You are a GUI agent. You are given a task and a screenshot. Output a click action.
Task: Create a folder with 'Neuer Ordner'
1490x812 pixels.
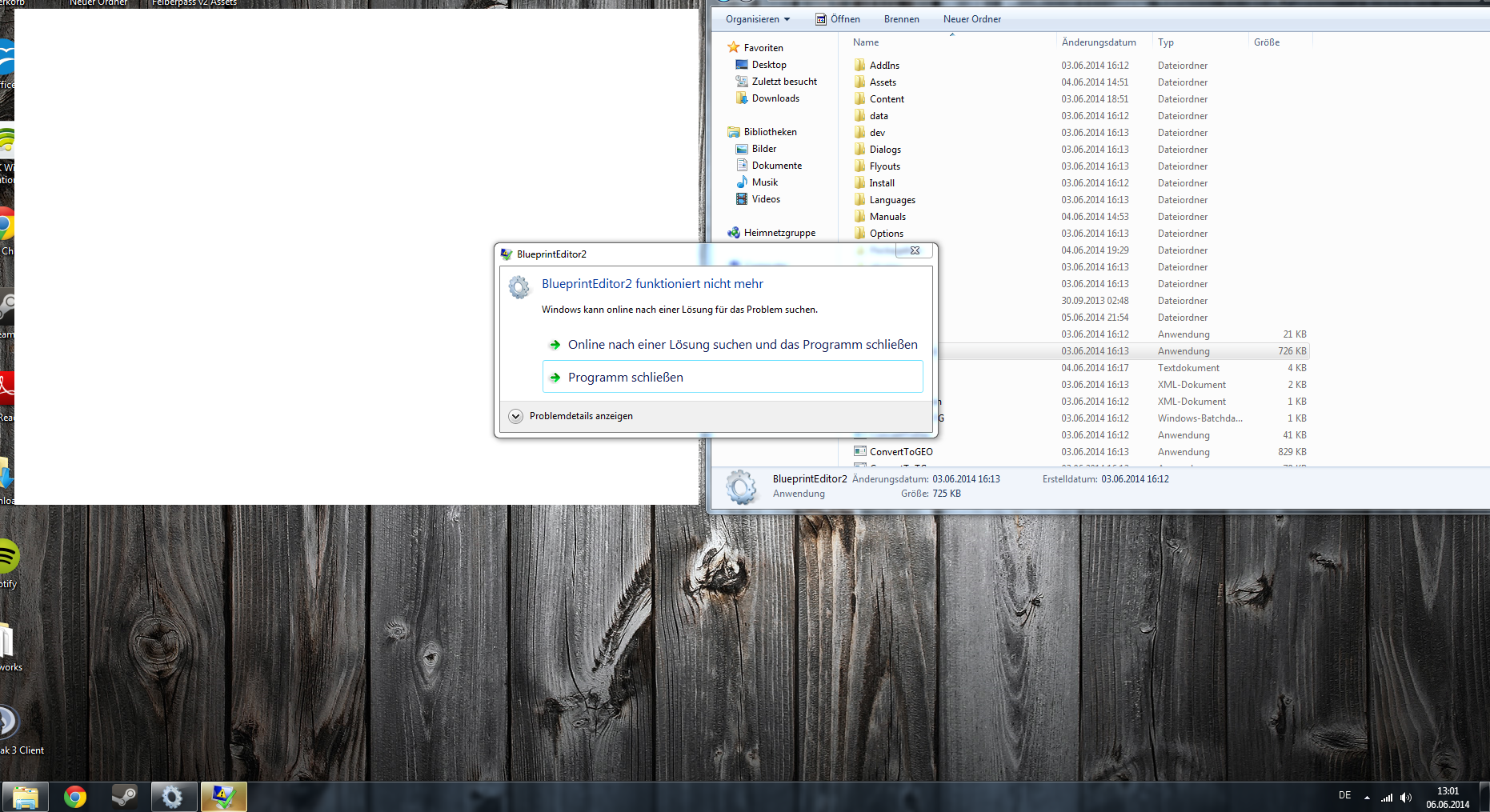[x=971, y=19]
